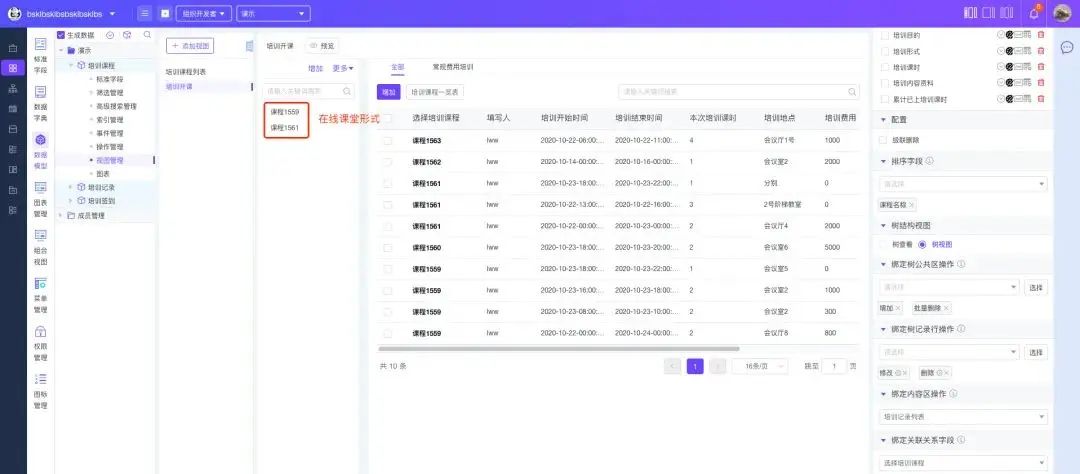This screenshot has width=1080, height=474.
Task: Open the notification bell
Action: point(1034,13)
